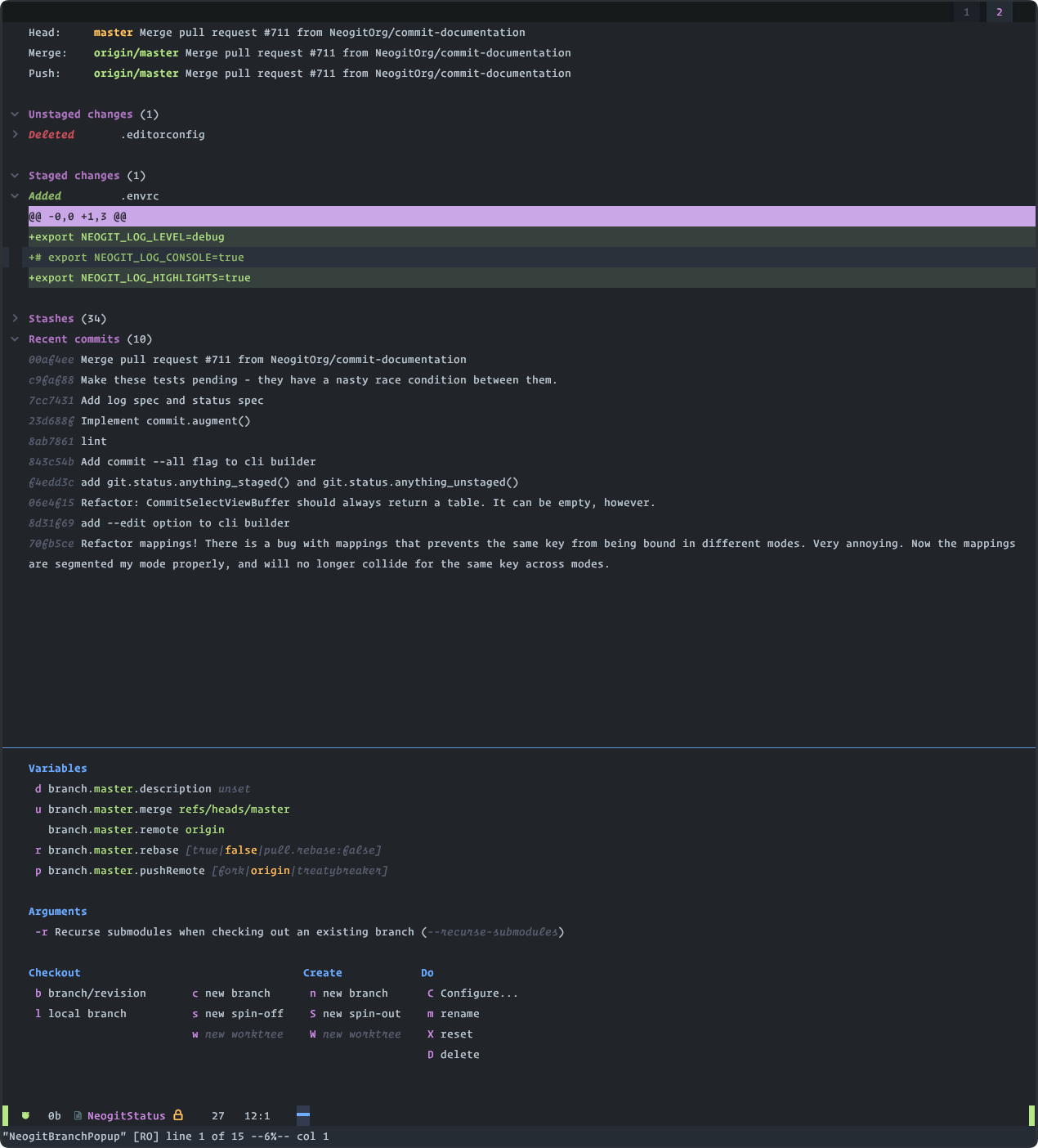Open commit 7cc7431 Add log spec

(51, 401)
